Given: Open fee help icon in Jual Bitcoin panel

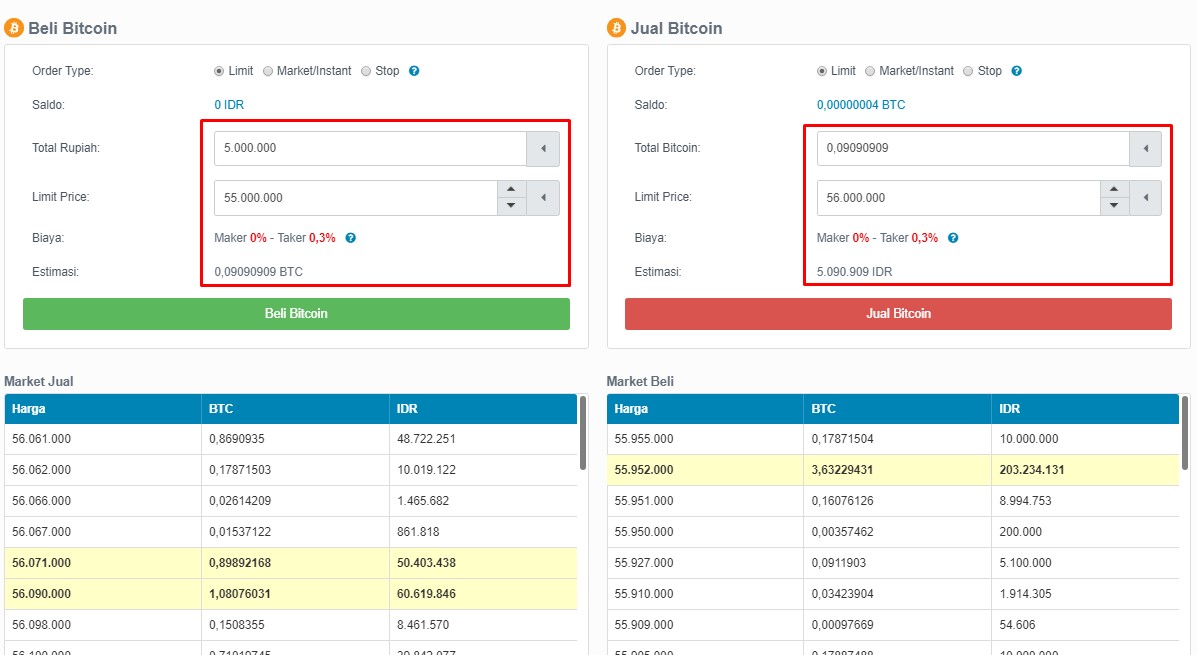Looking at the screenshot, I should (953, 238).
